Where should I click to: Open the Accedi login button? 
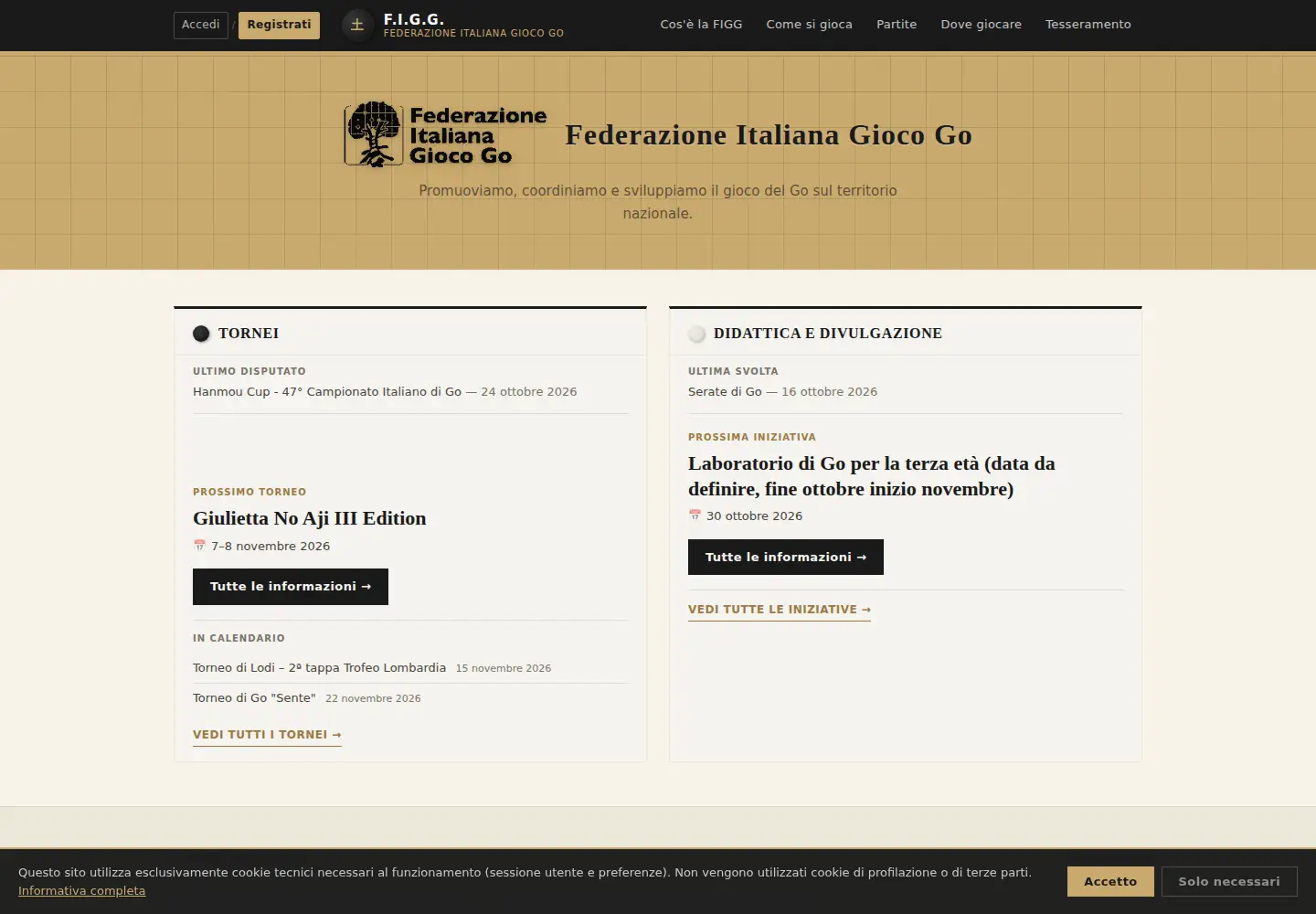[x=200, y=25]
